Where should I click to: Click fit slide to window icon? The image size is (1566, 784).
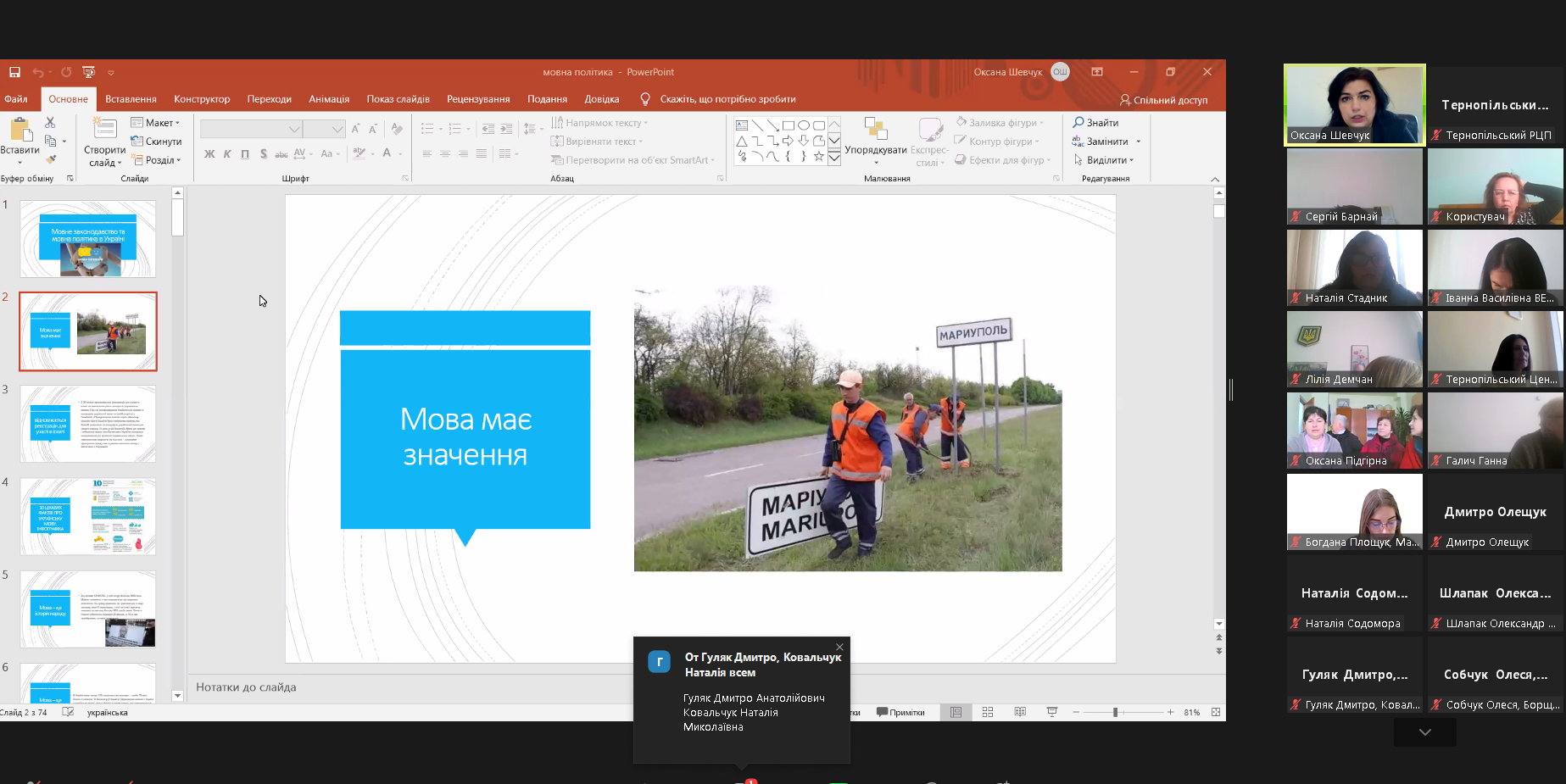coord(1216,713)
